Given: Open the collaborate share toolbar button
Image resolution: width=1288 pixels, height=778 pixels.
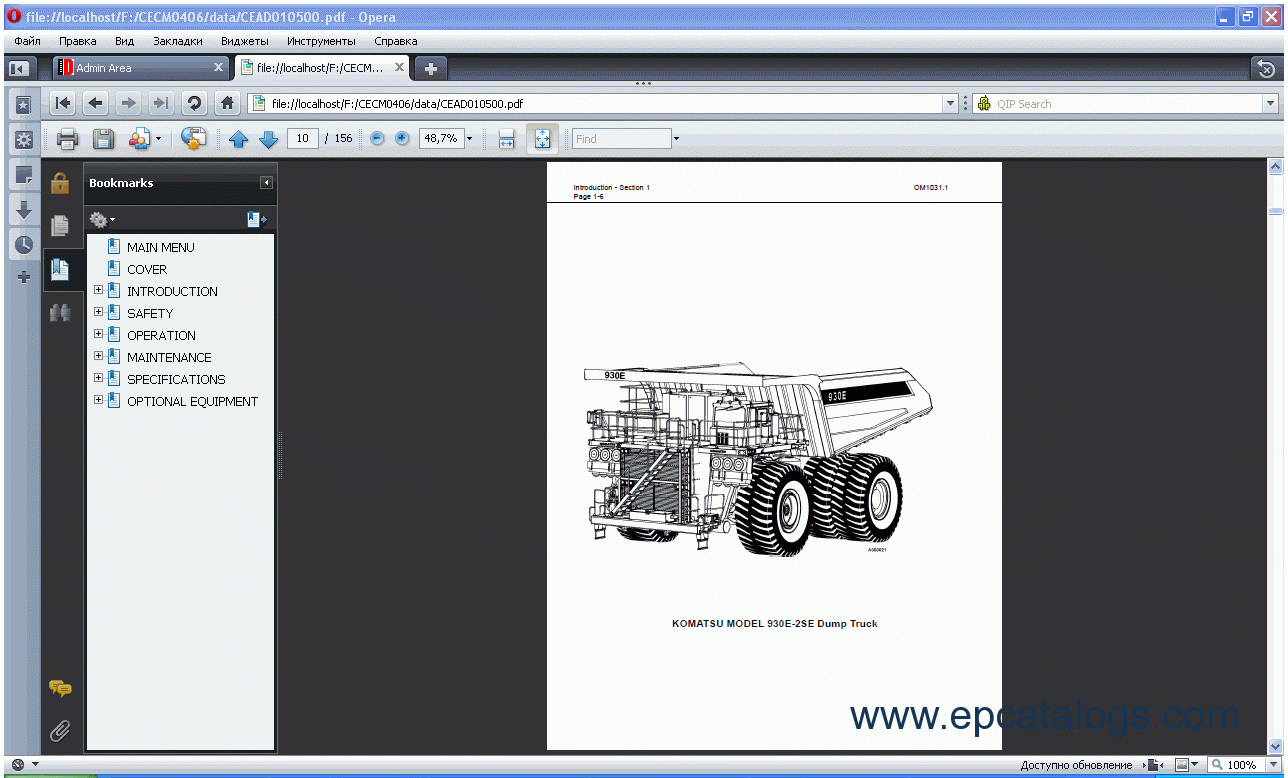Looking at the screenshot, I should click(x=144, y=139).
